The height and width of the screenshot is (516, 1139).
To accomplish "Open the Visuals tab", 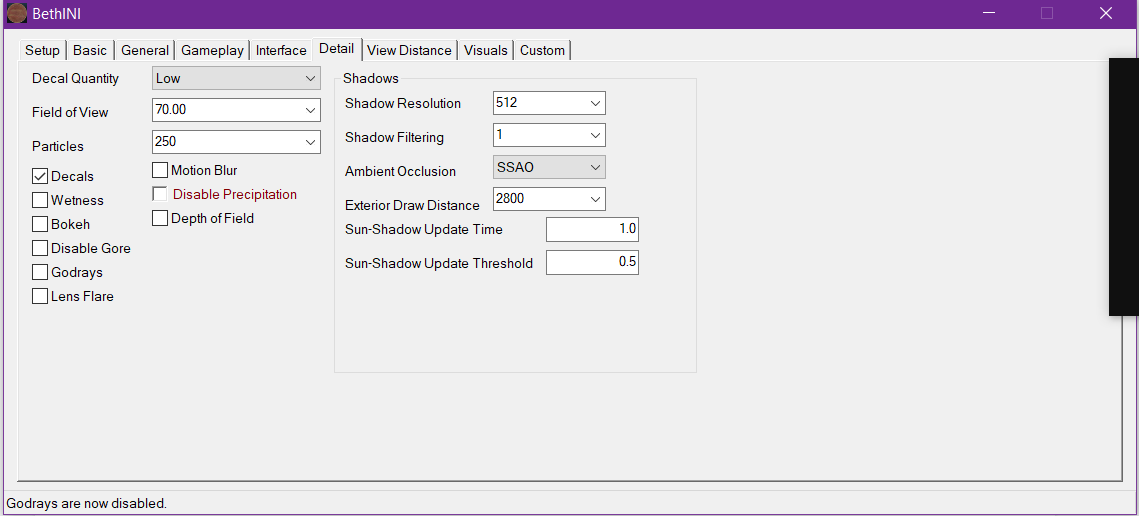I will [485, 50].
